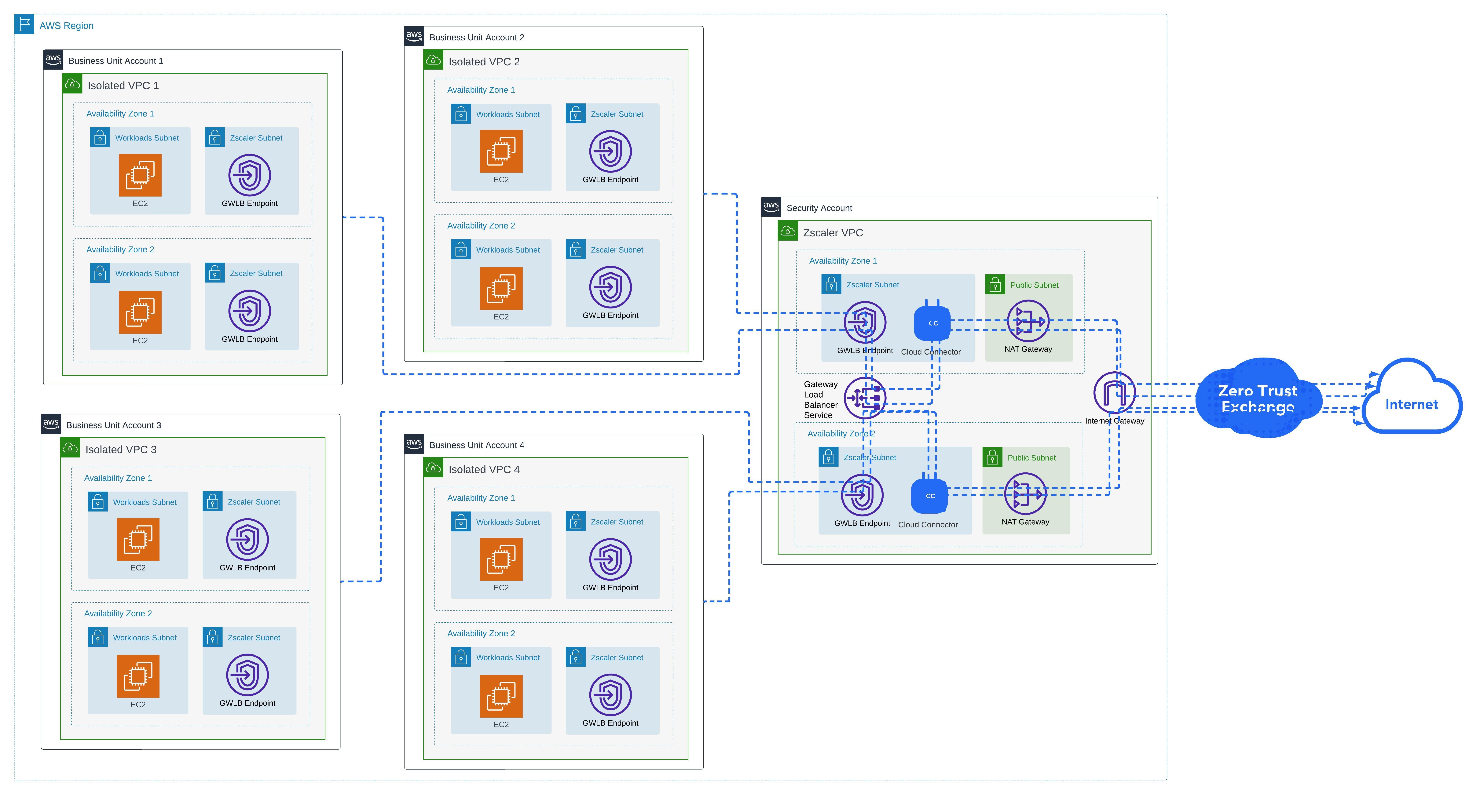Click 'Zscaler Subnet' label in Isolated VPC 3 Zone 1
Viewport: 1480px width, 812px height.
tap(254, 502)
